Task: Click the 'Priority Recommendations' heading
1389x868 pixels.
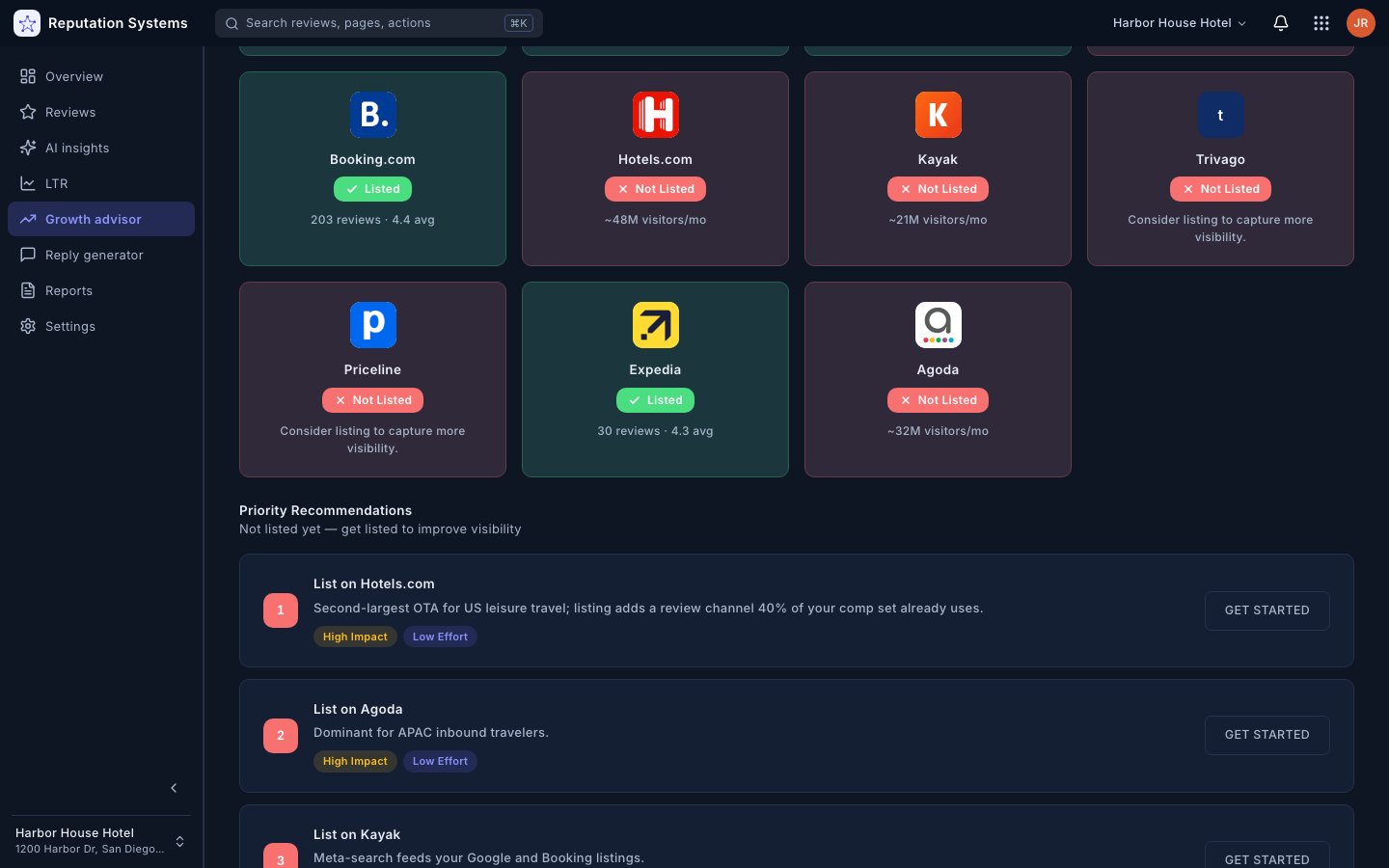Action: pyautogui.click(x=326, y=510)
